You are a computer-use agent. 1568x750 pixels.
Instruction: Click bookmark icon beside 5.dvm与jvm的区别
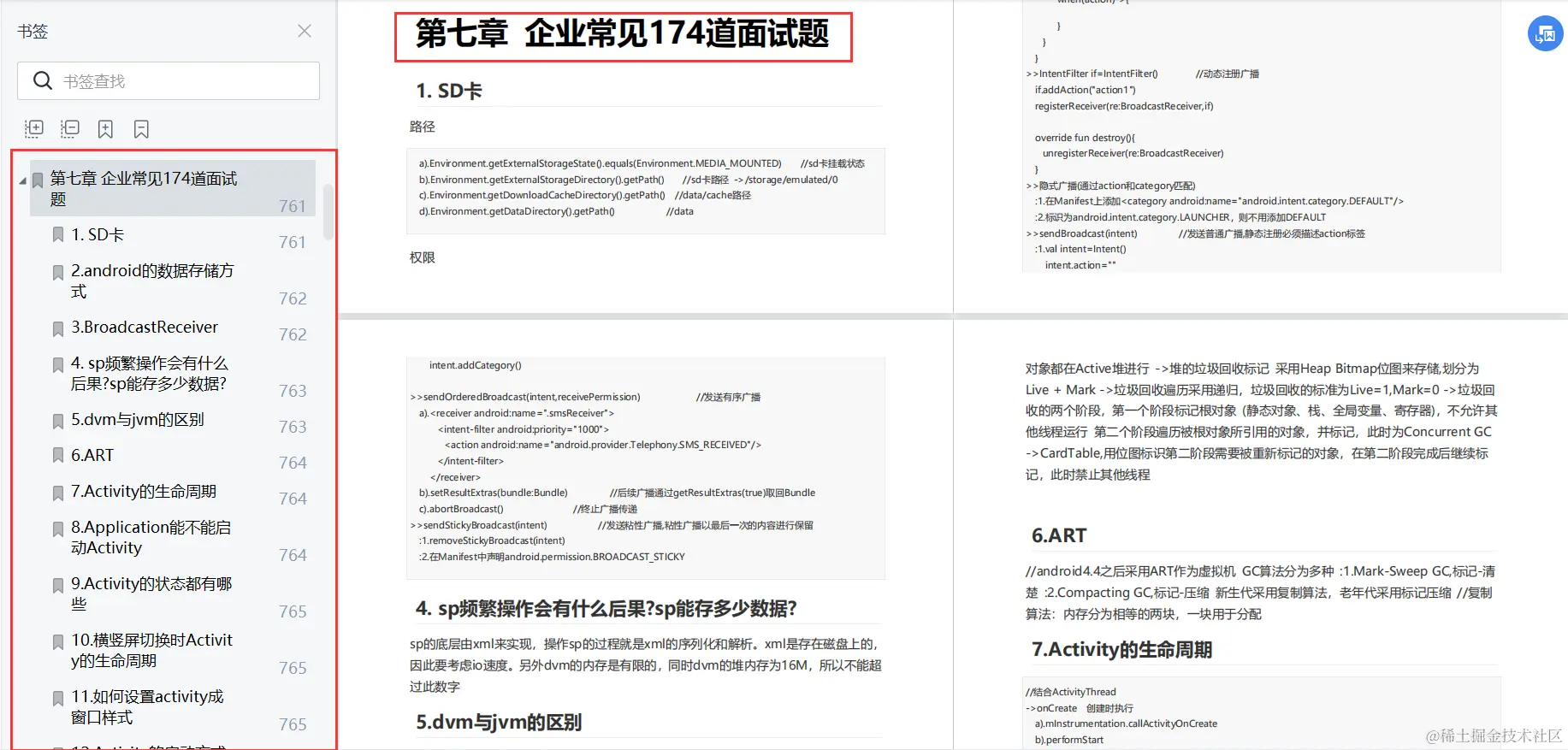[x=58, y=421]
